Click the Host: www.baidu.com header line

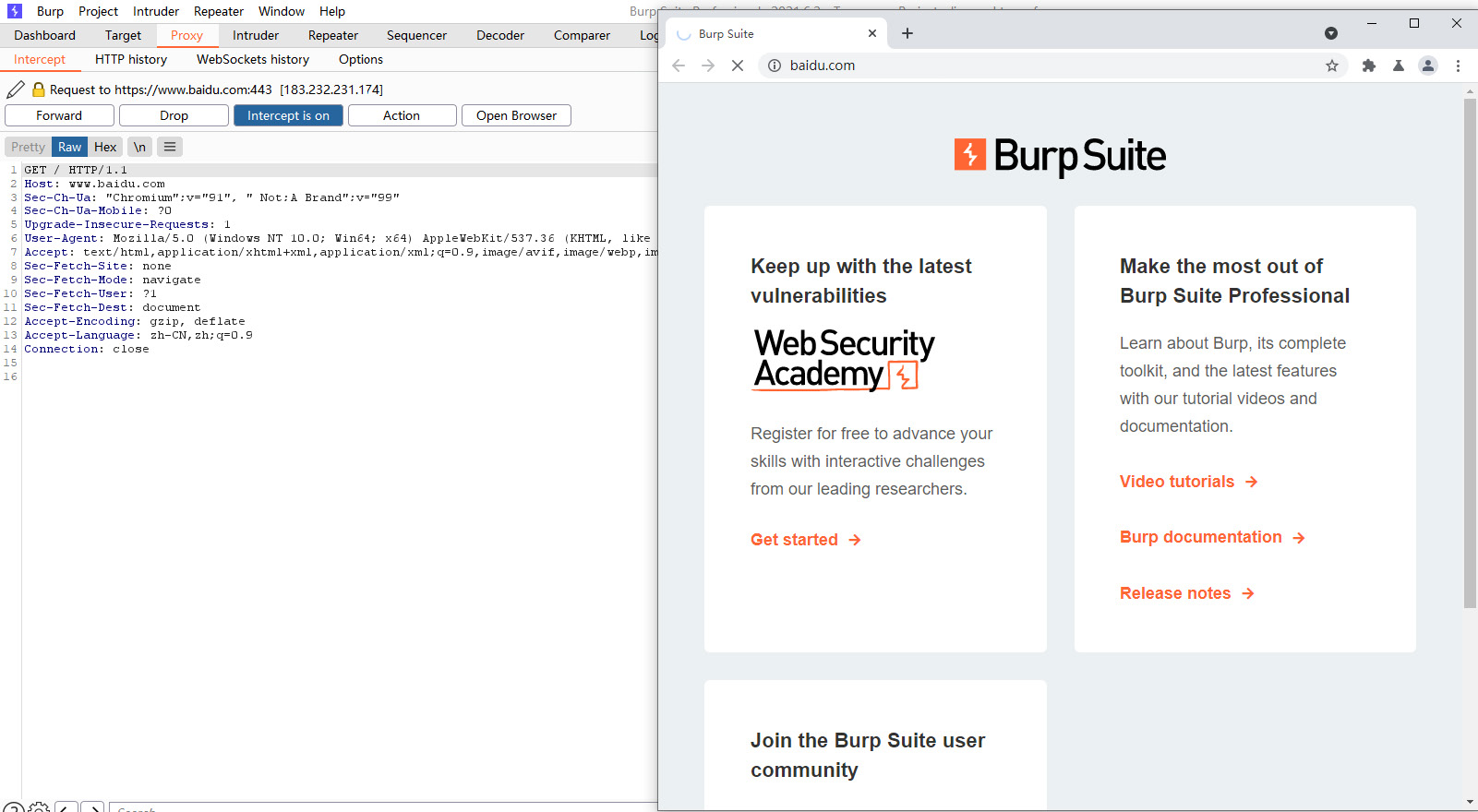[95, 184]
